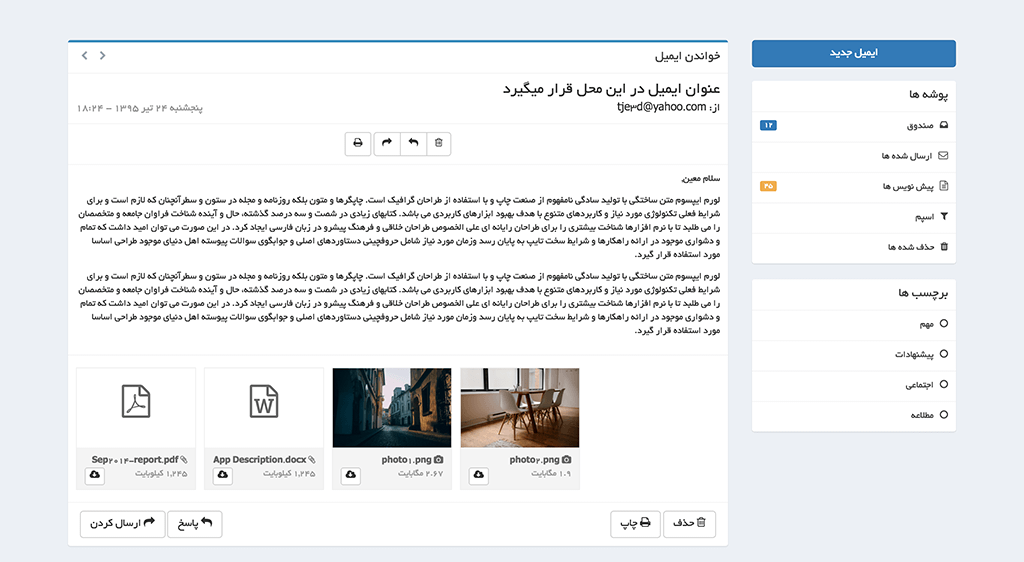The height and width of the screenshot is (562, 1024).
Task: Click sender address tje3d@yahoo.com
Action: [662, 107]
